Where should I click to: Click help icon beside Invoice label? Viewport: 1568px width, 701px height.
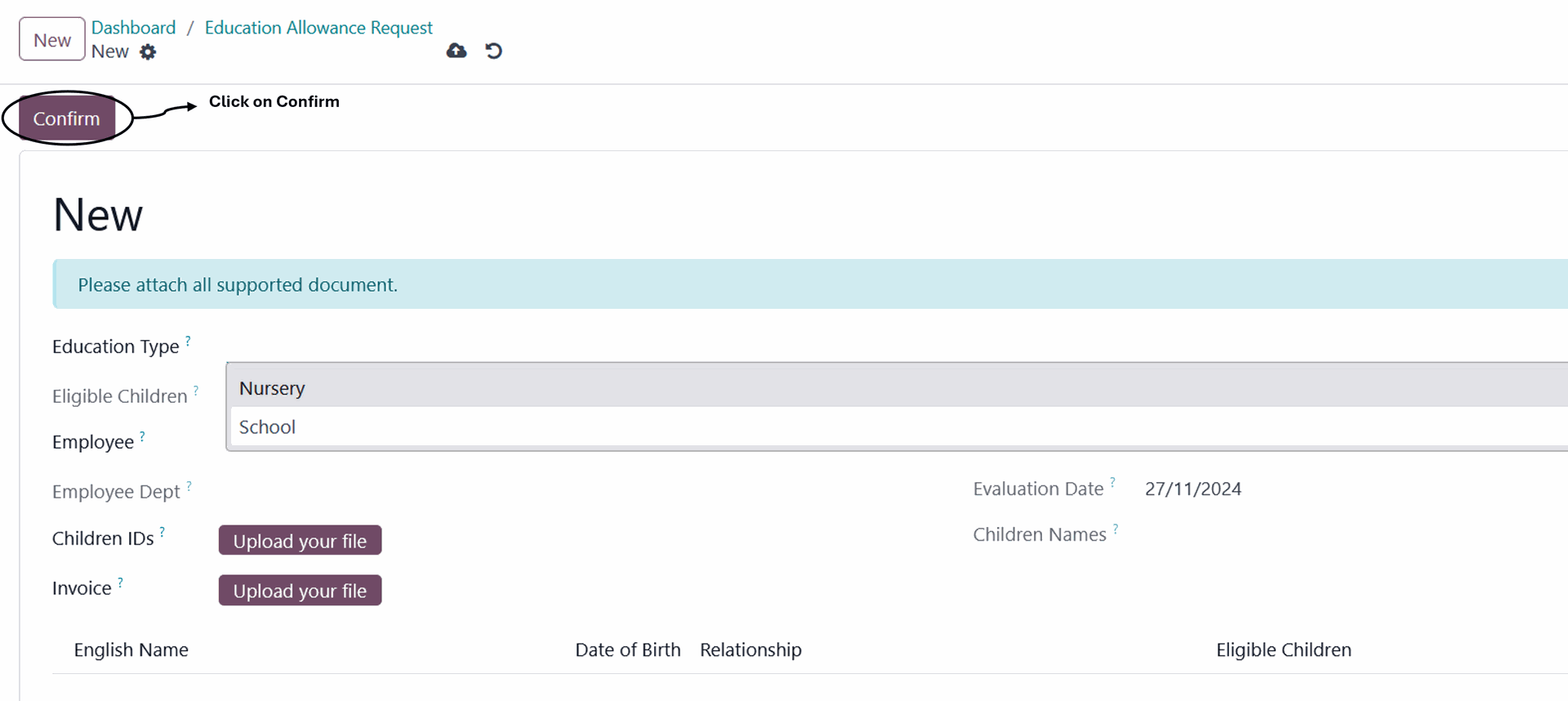click(x=120, y=582)
